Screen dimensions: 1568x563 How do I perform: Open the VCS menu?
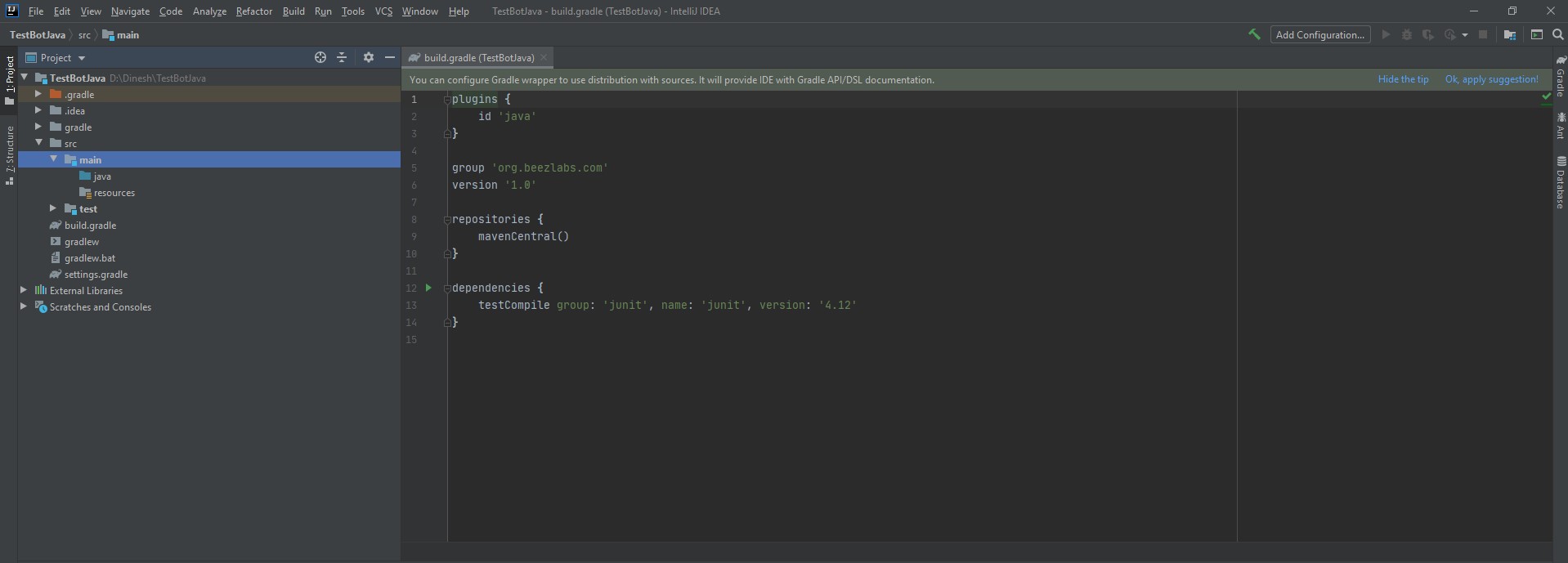click(383, 11)
